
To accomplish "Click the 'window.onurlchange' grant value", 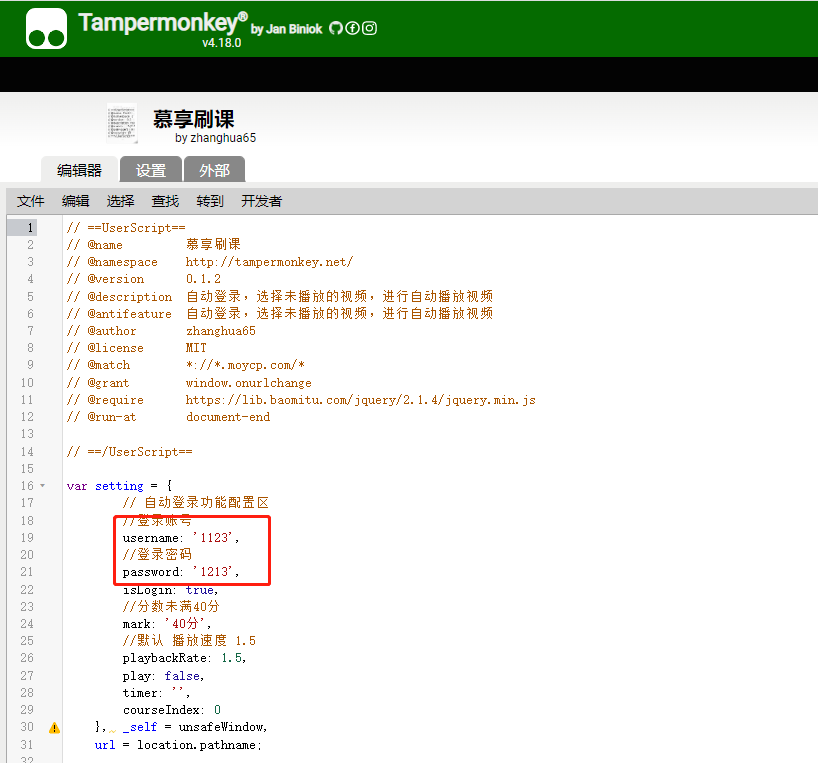I will [x=248, y=383].
